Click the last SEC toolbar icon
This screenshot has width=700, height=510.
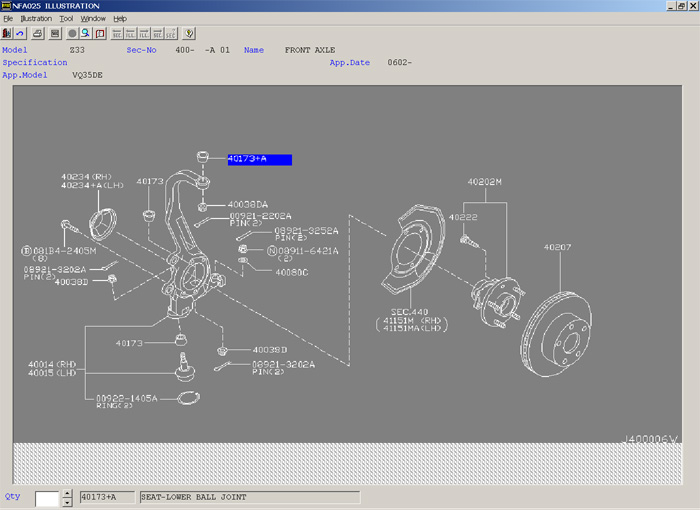(172, 33)
